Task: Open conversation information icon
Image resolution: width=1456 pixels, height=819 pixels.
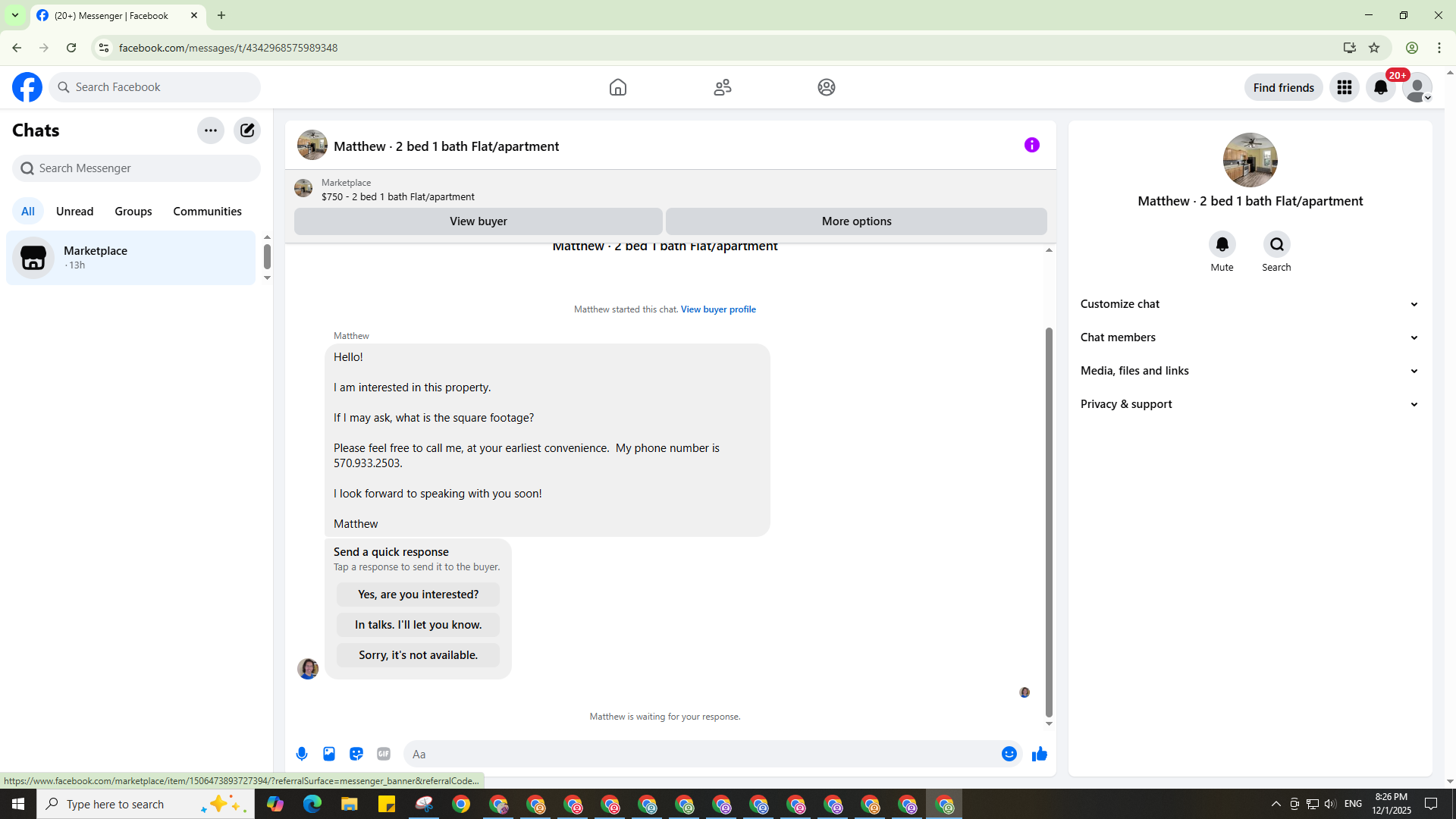Action: tap(1032, 145)
